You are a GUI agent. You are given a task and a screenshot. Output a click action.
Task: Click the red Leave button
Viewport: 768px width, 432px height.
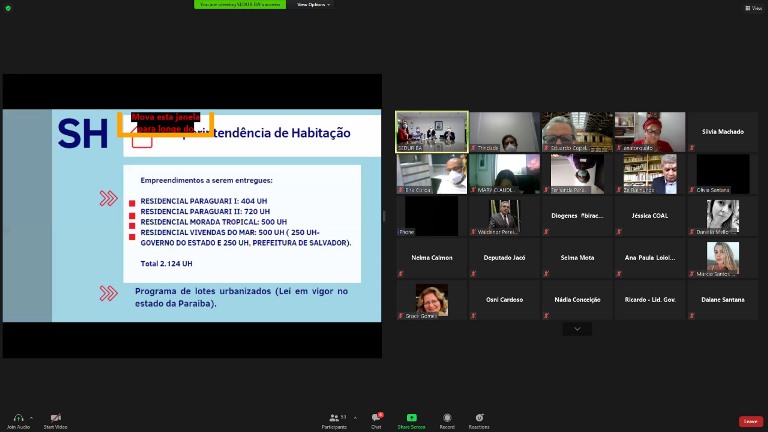tap(751, 421)
